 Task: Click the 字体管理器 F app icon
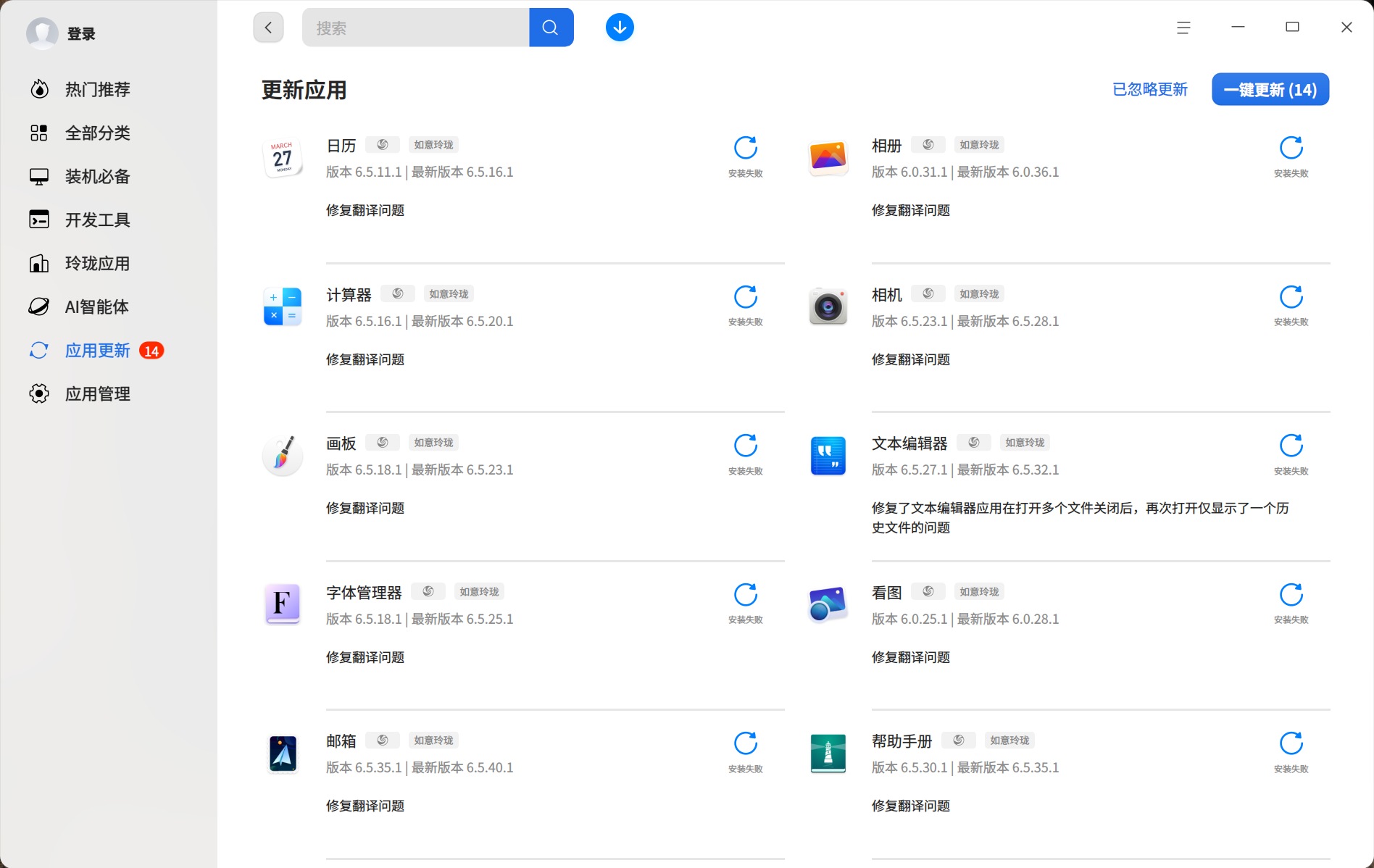(283, 604)
